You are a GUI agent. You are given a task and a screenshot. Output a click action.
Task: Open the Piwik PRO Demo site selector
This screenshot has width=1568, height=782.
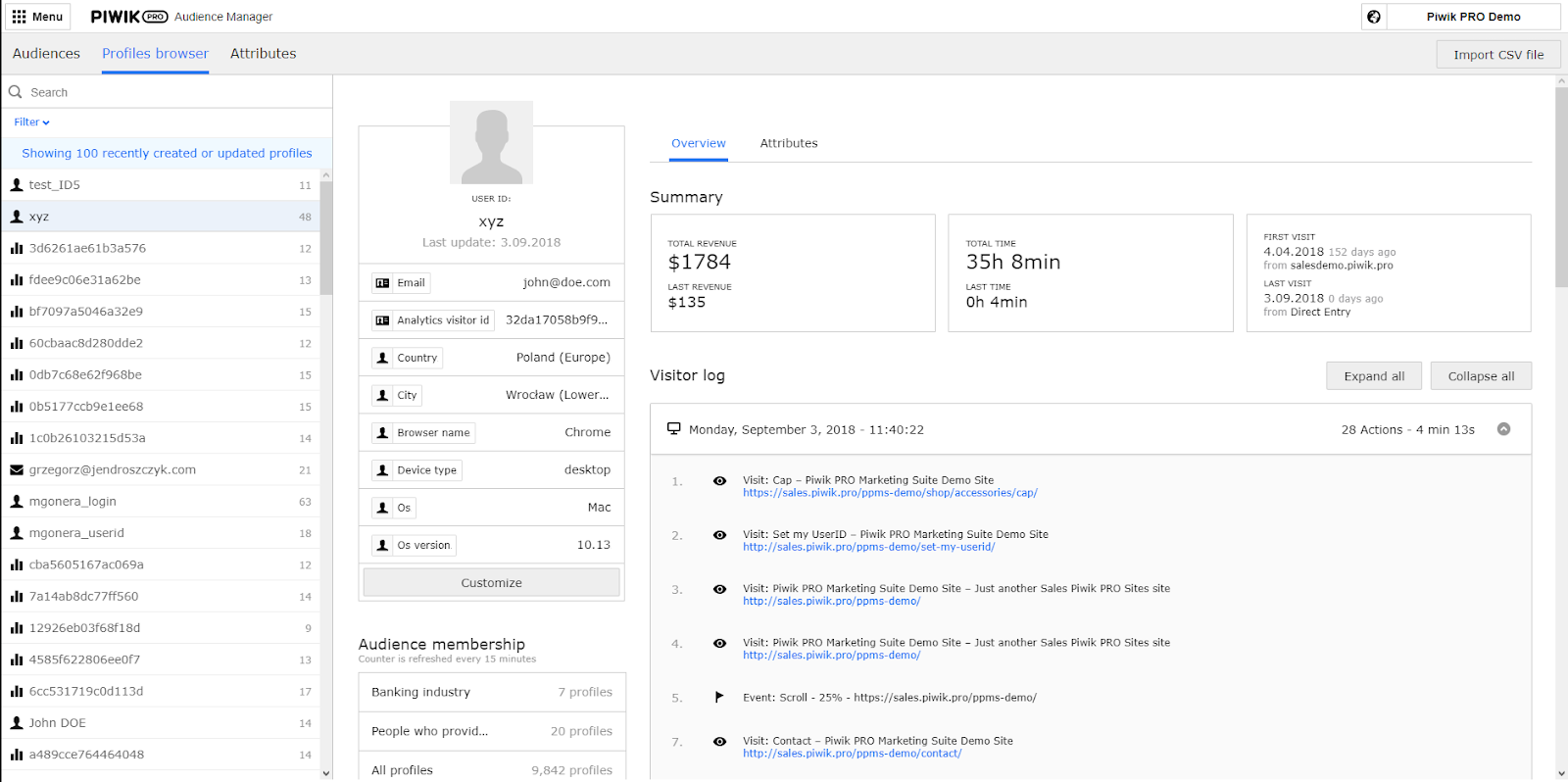[x=1473, y=17]
